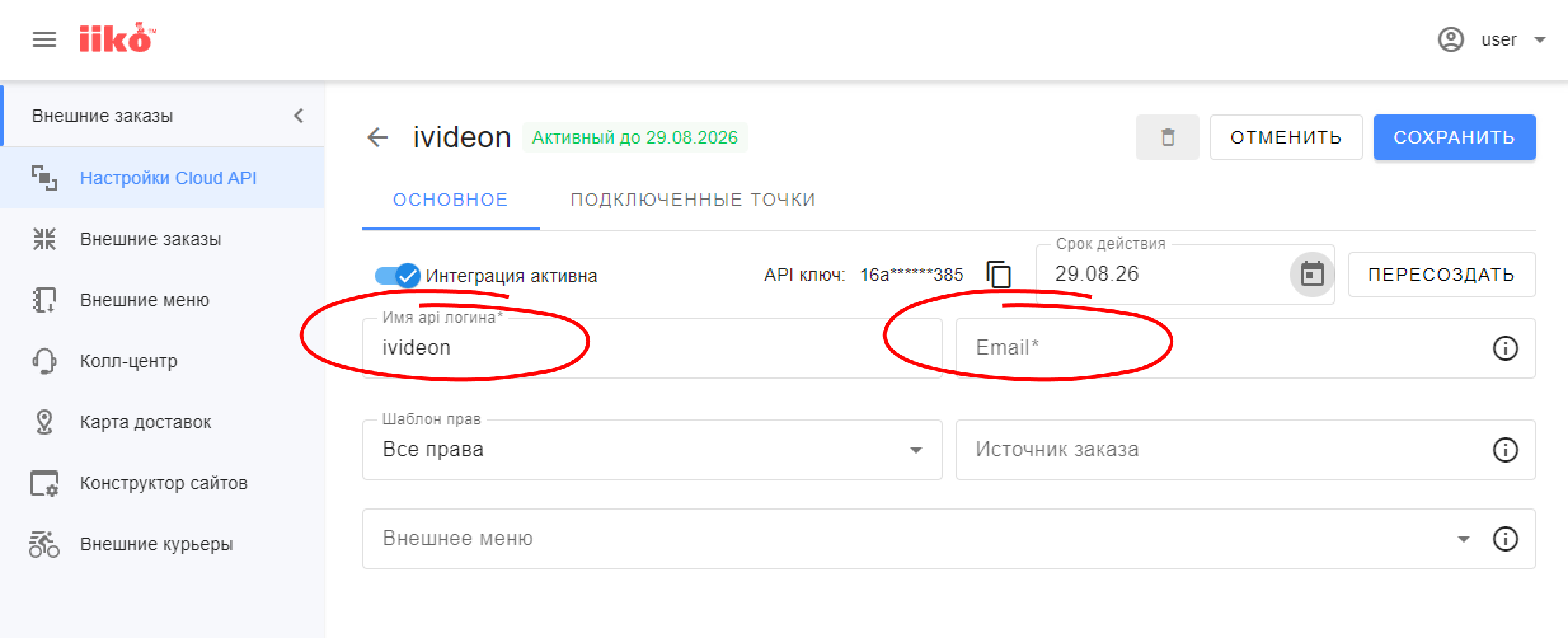Click the Пересоздать button
This screenshot has width=1568, height=638.
coord(1442,275)
